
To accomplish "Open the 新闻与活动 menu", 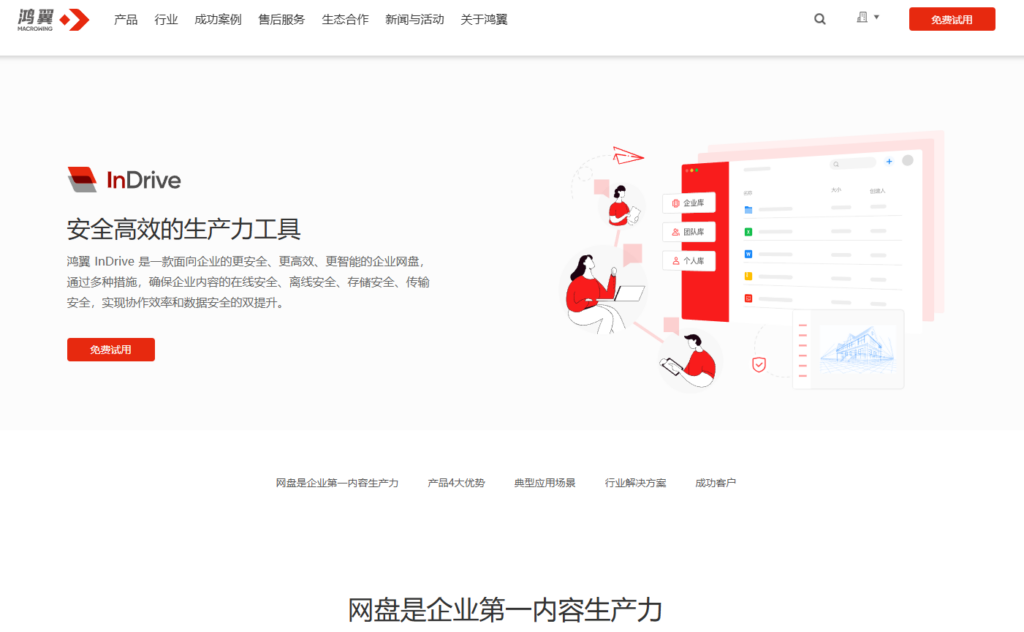I will tap(415, 20).
